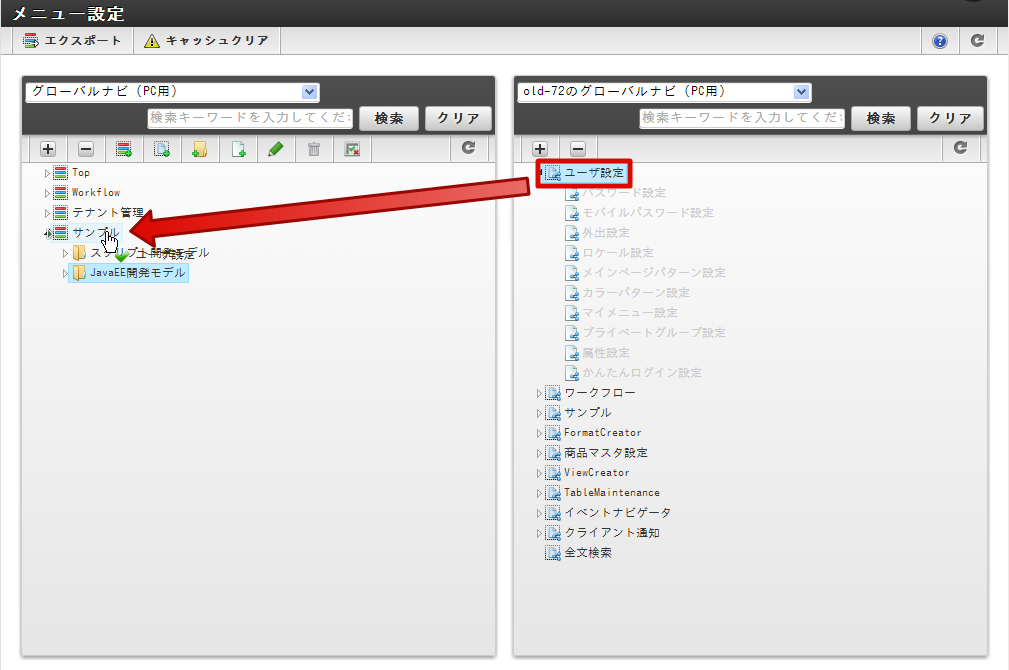Image resolution: width=1009 pixels, height=670 pixels.
Task: Expand the TableMaintenance node
Action: (539, 494)
